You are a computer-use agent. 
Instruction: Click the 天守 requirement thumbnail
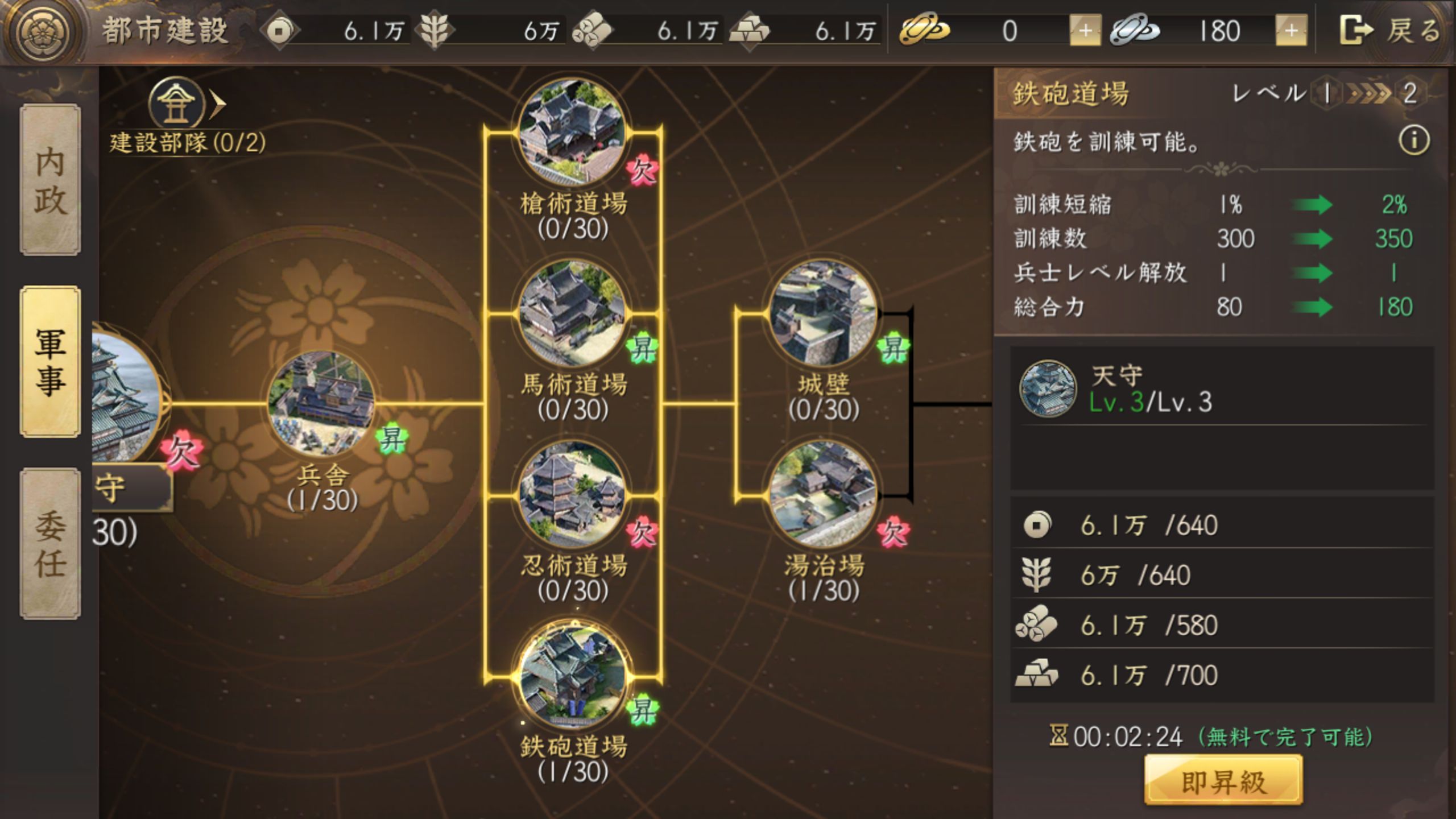click(x=1048, y=390)
